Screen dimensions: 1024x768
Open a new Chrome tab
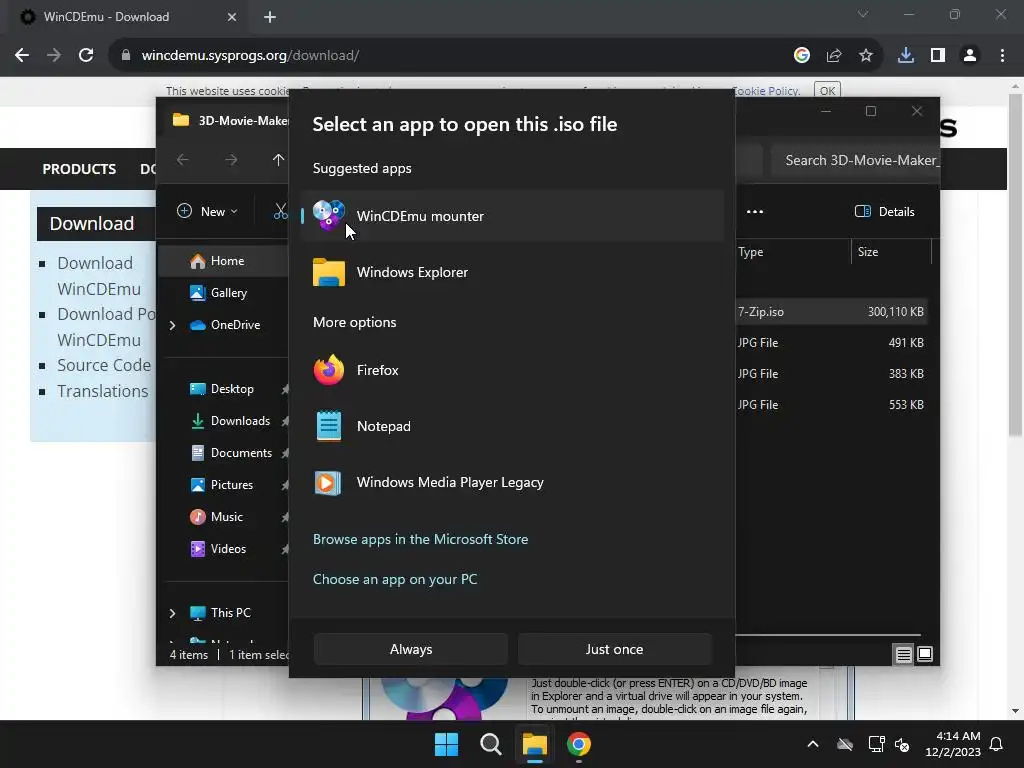coord(270,17)
